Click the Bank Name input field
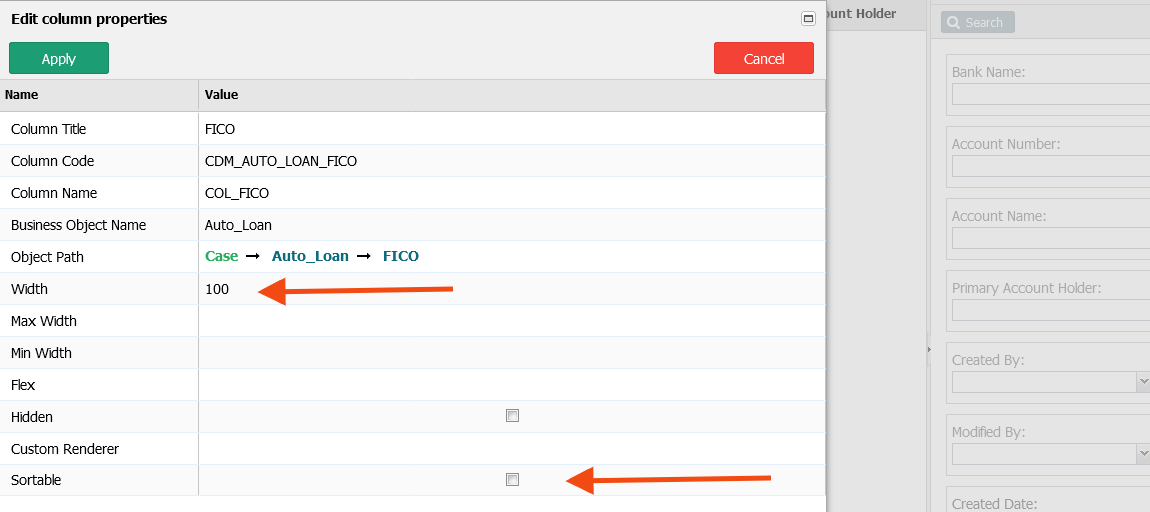1150x512 pixels. [1051, 94]
